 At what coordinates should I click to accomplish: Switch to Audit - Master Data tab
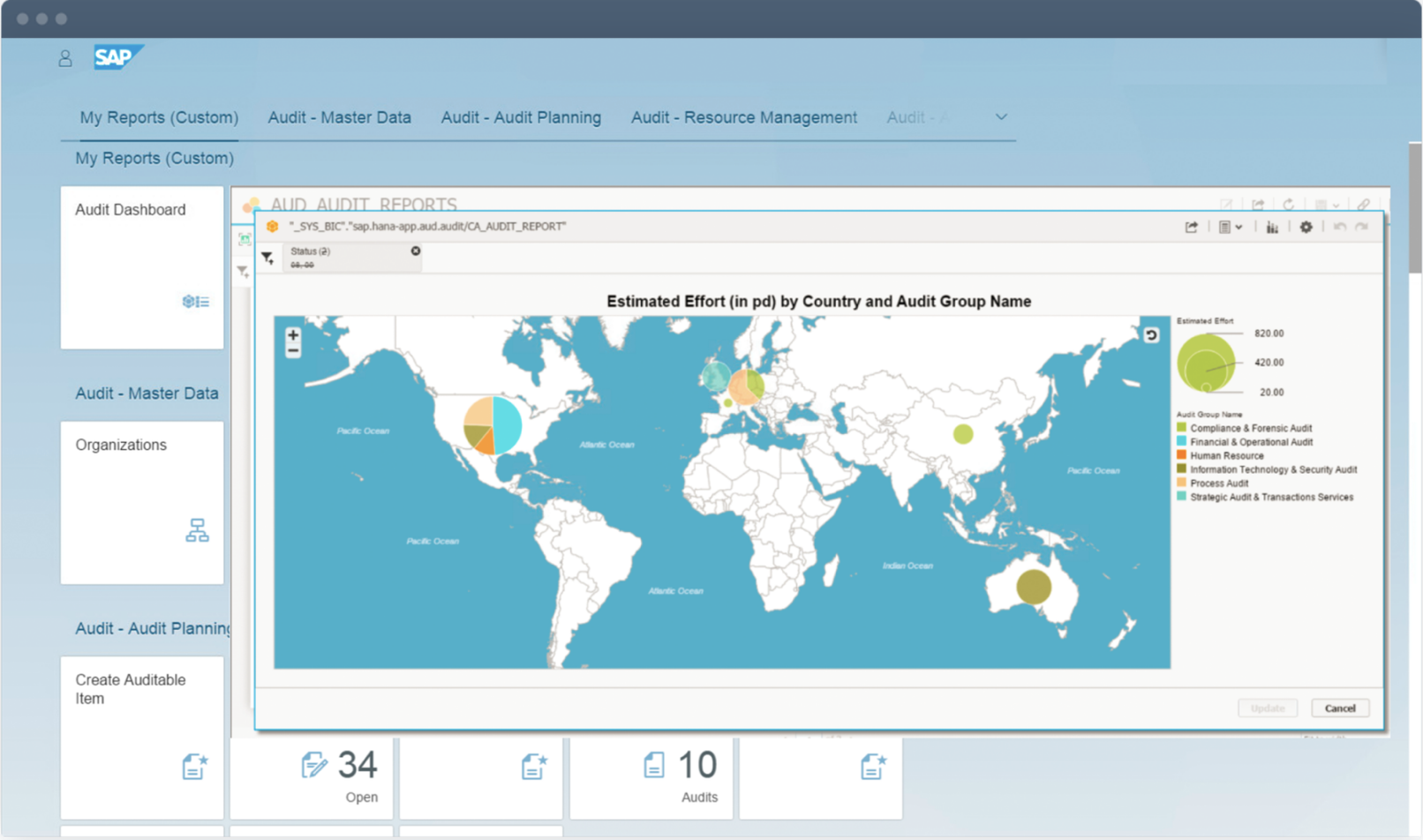340,117
